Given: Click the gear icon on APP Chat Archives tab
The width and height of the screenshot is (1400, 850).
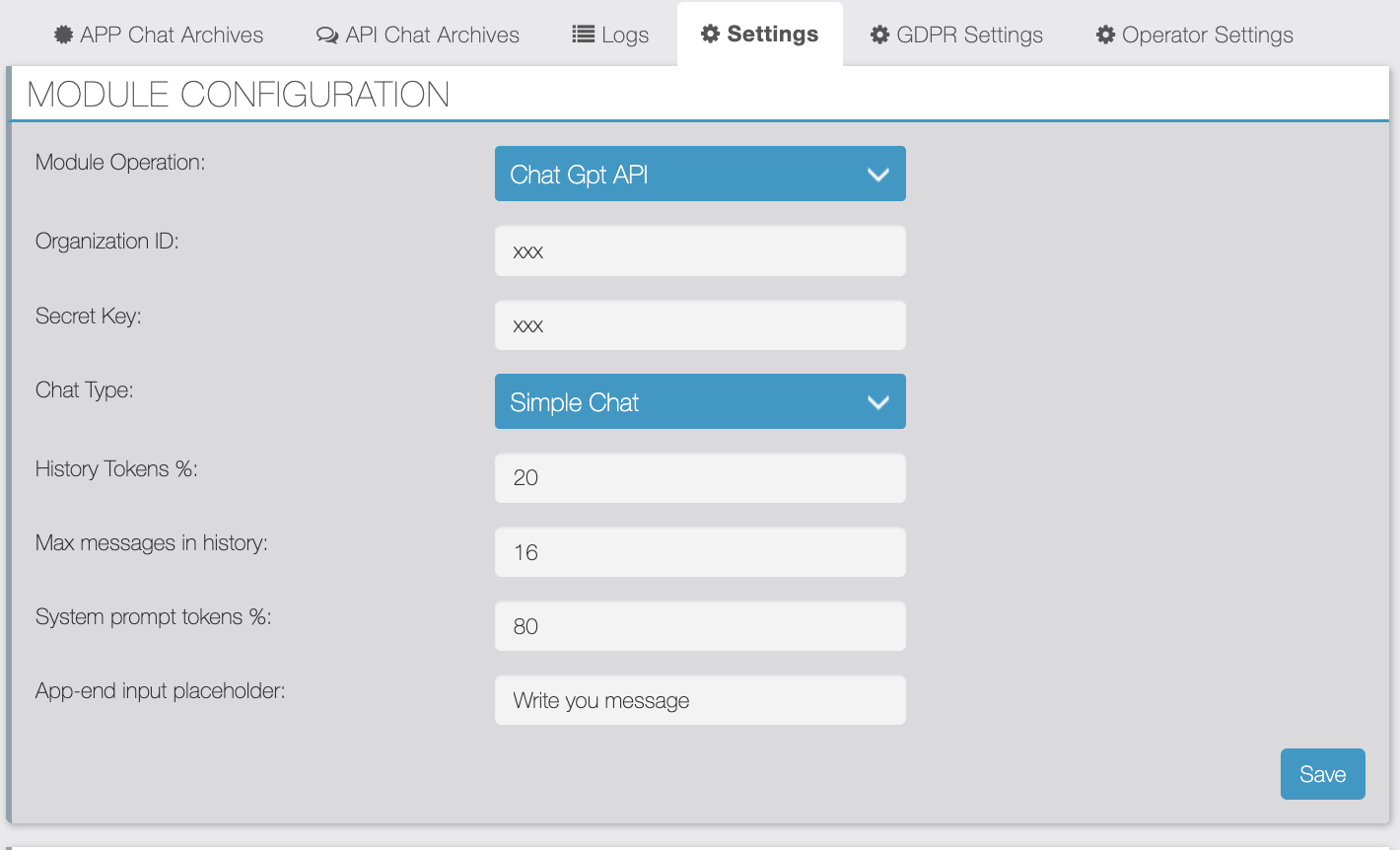Looking at the screenshot, I should click(63, 35).
